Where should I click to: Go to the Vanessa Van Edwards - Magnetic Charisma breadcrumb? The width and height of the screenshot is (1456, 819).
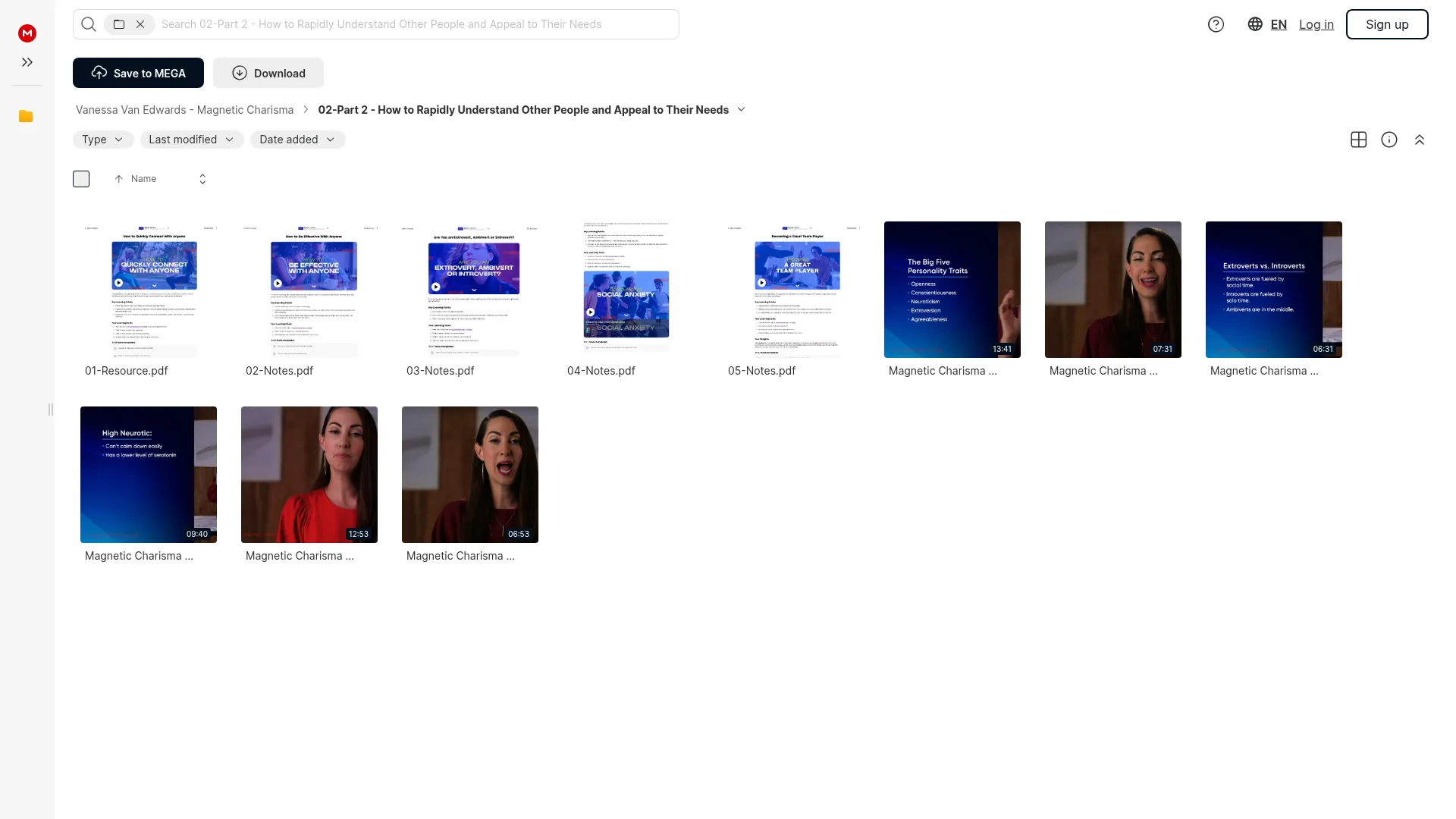[x=184, y=110]
